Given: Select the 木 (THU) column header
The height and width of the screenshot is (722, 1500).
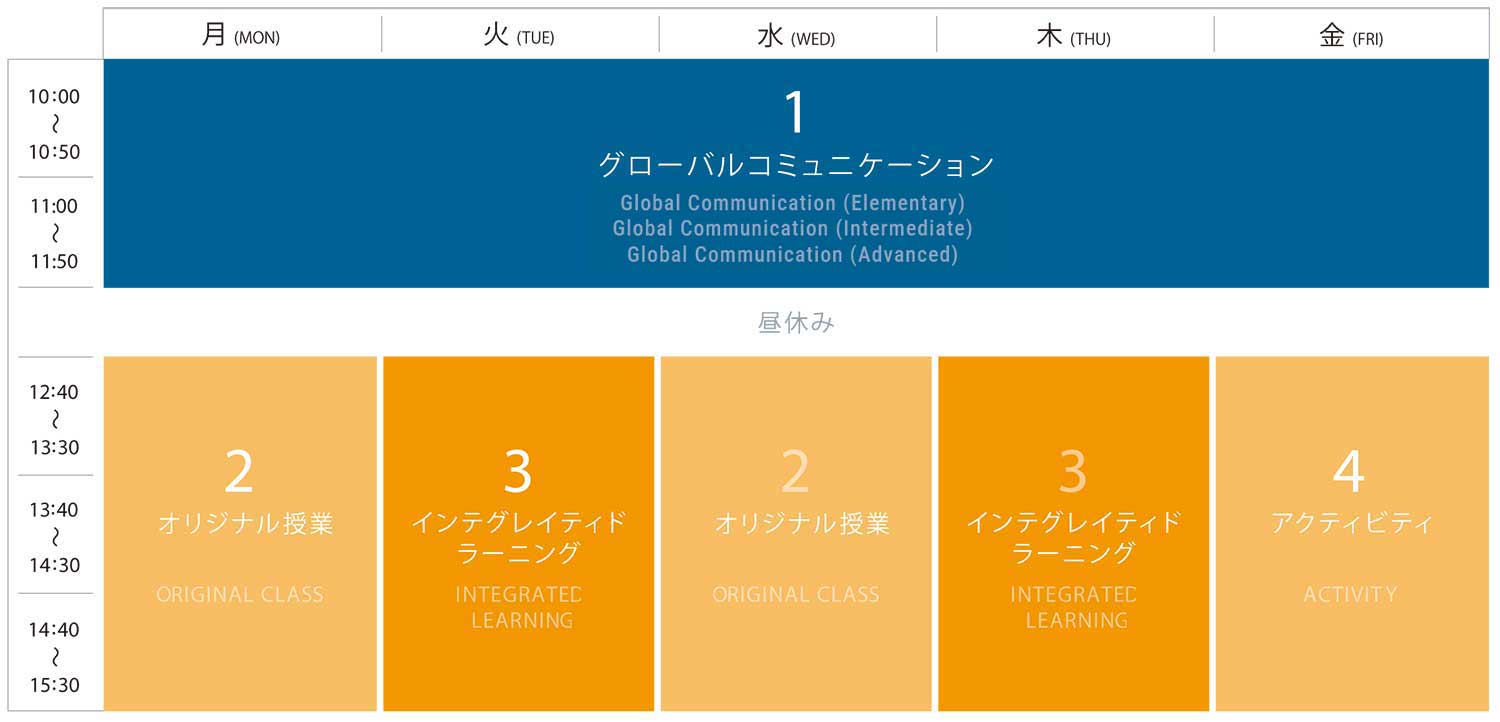Looking at the screenshot, I should click(1075, 34).
